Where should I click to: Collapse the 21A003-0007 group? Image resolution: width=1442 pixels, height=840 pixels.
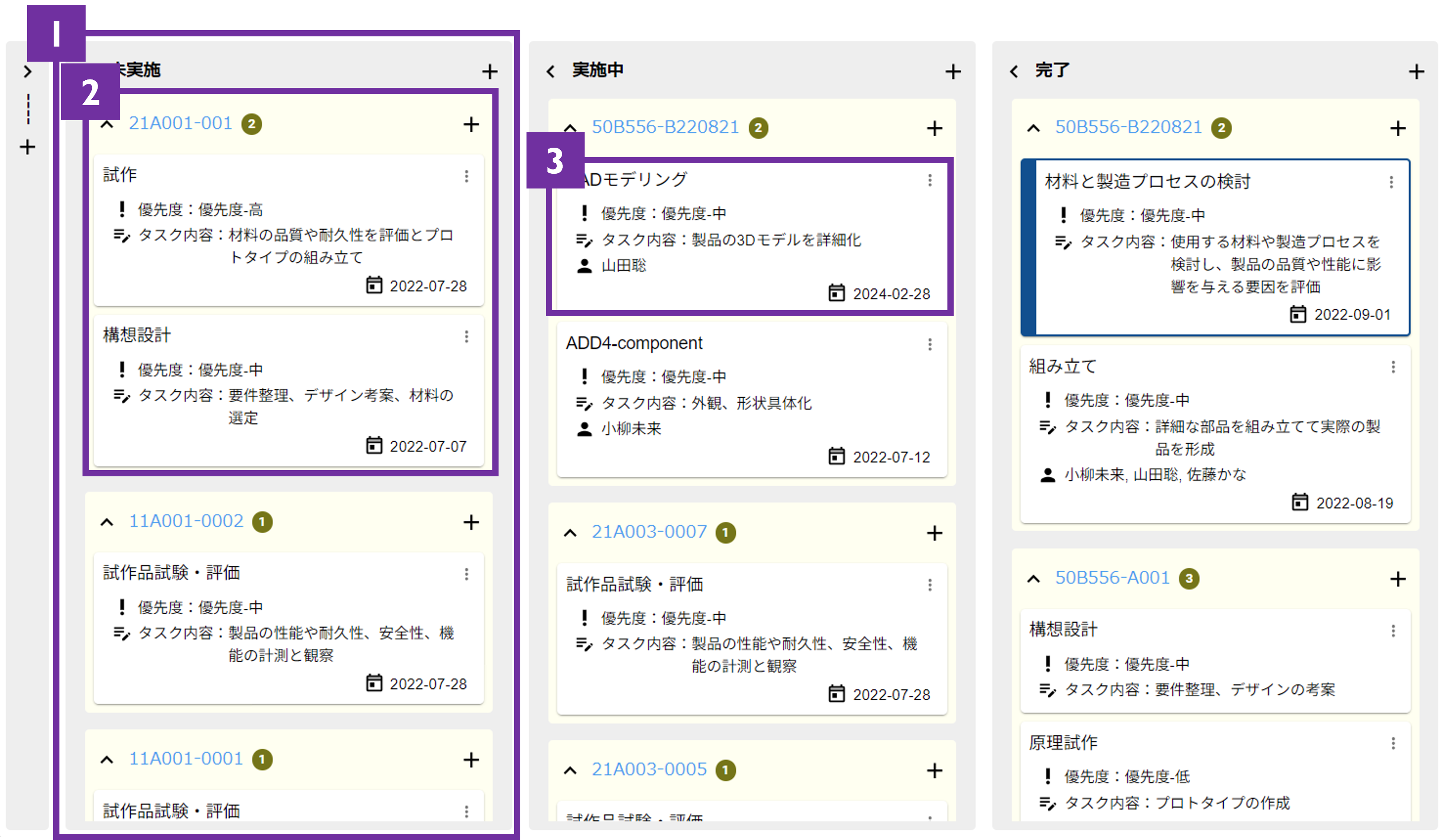pyautogui.click(x=570, y=533)
